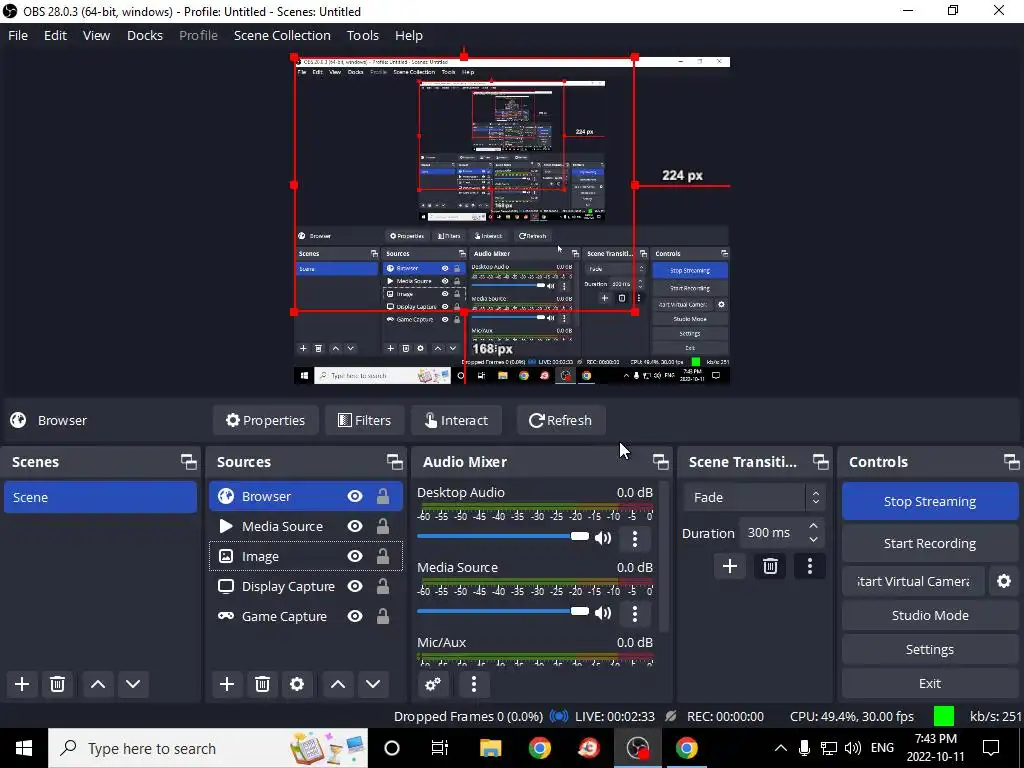Lock the Display Capture source
This screenshot has width=1024, height=768.
[x=383, y=586]
